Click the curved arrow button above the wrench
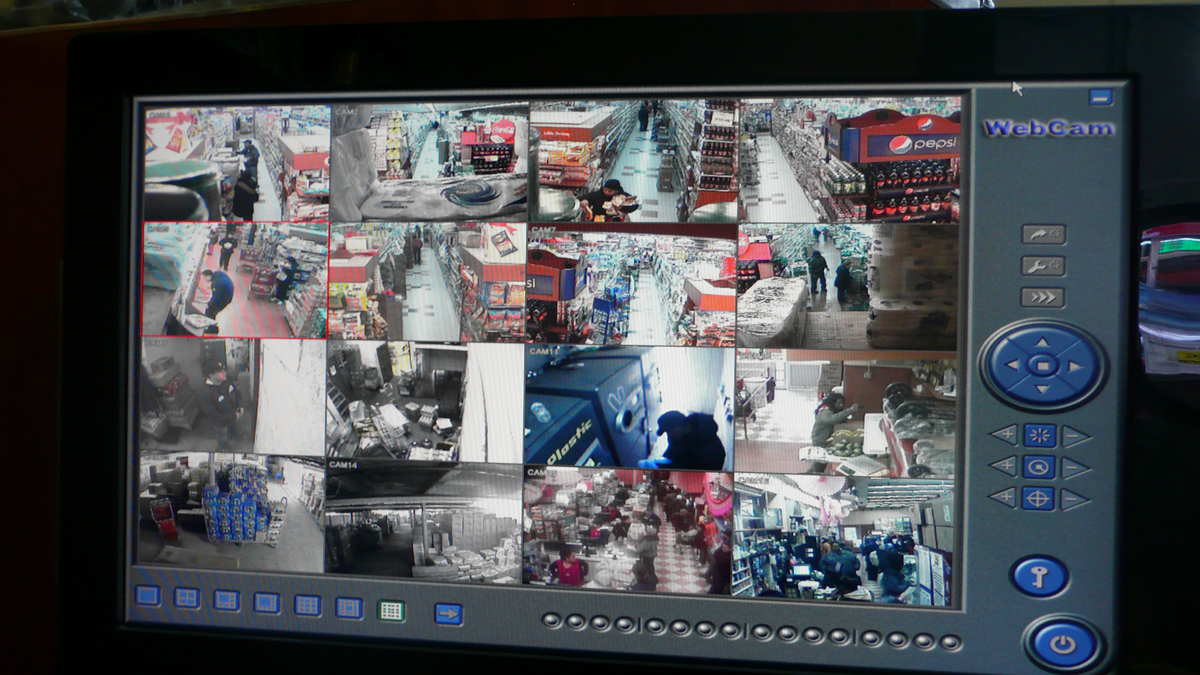This screenshot has height=675, width=1200. pos(1042,234)
